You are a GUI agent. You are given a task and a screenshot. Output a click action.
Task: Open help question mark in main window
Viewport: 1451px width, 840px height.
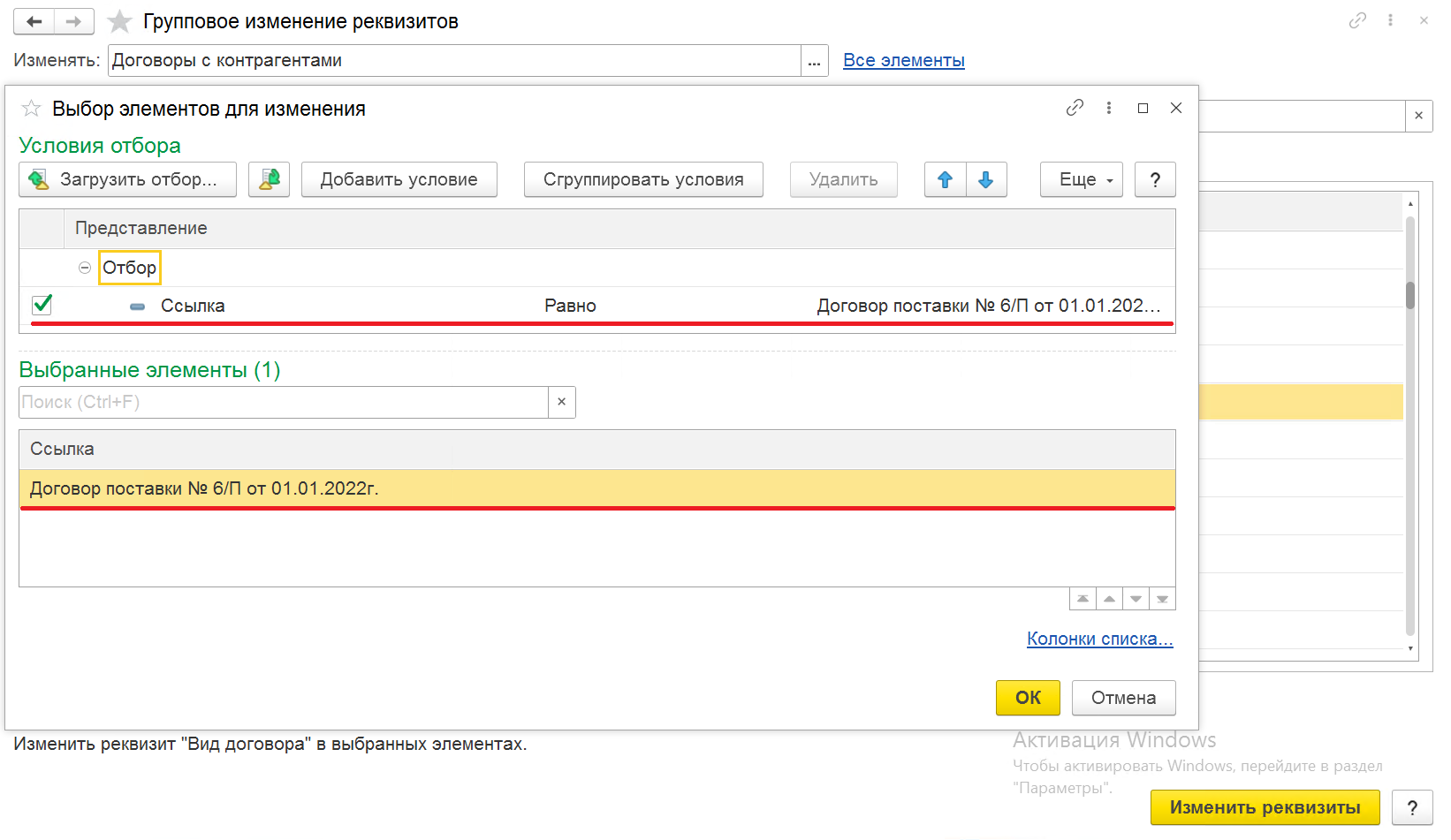pyautogui.click(x=1412, y=807)
